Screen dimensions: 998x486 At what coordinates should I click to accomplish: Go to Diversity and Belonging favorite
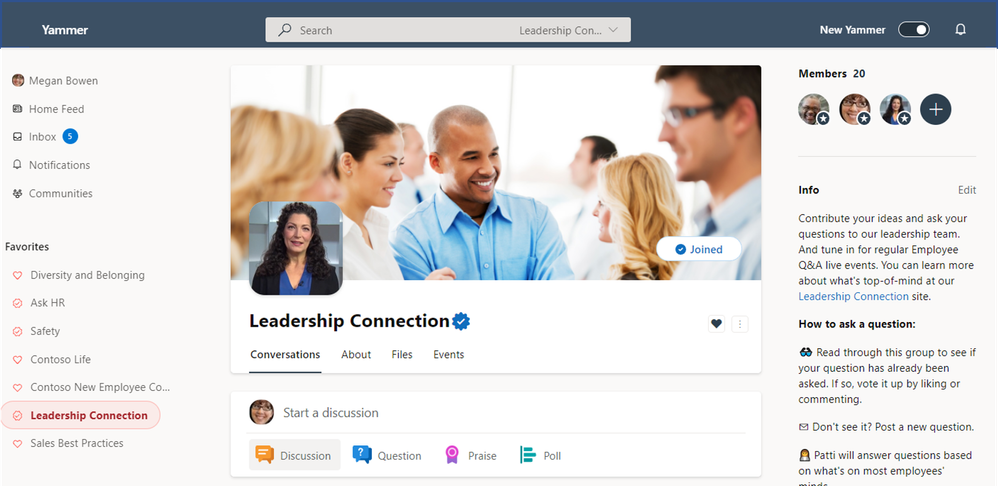tap(87, 275)
